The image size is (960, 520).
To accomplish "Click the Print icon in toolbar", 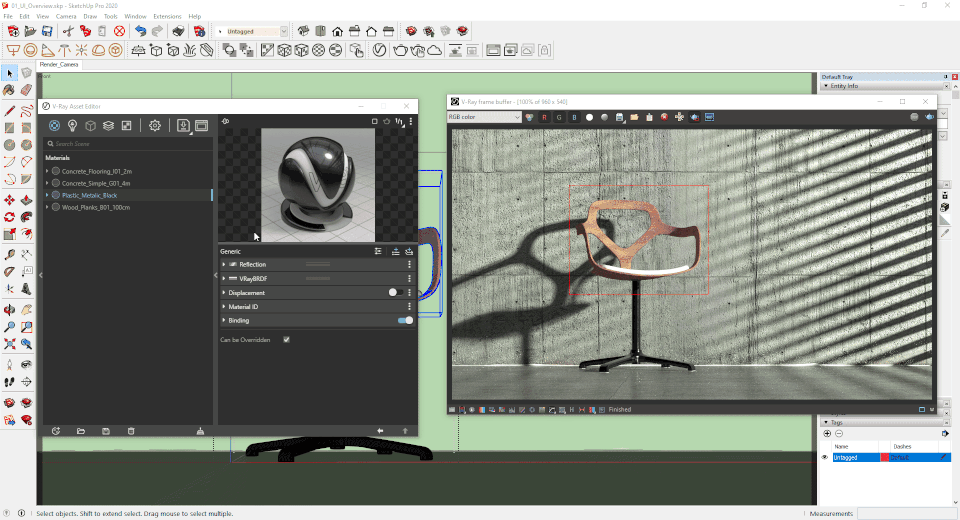I will (x=177, y=31).
